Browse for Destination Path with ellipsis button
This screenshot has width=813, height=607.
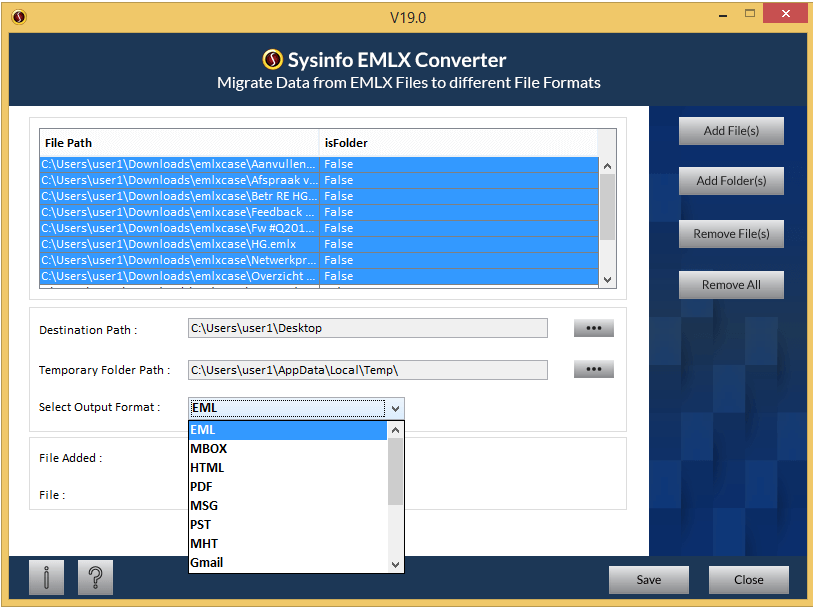click(594, 328)
